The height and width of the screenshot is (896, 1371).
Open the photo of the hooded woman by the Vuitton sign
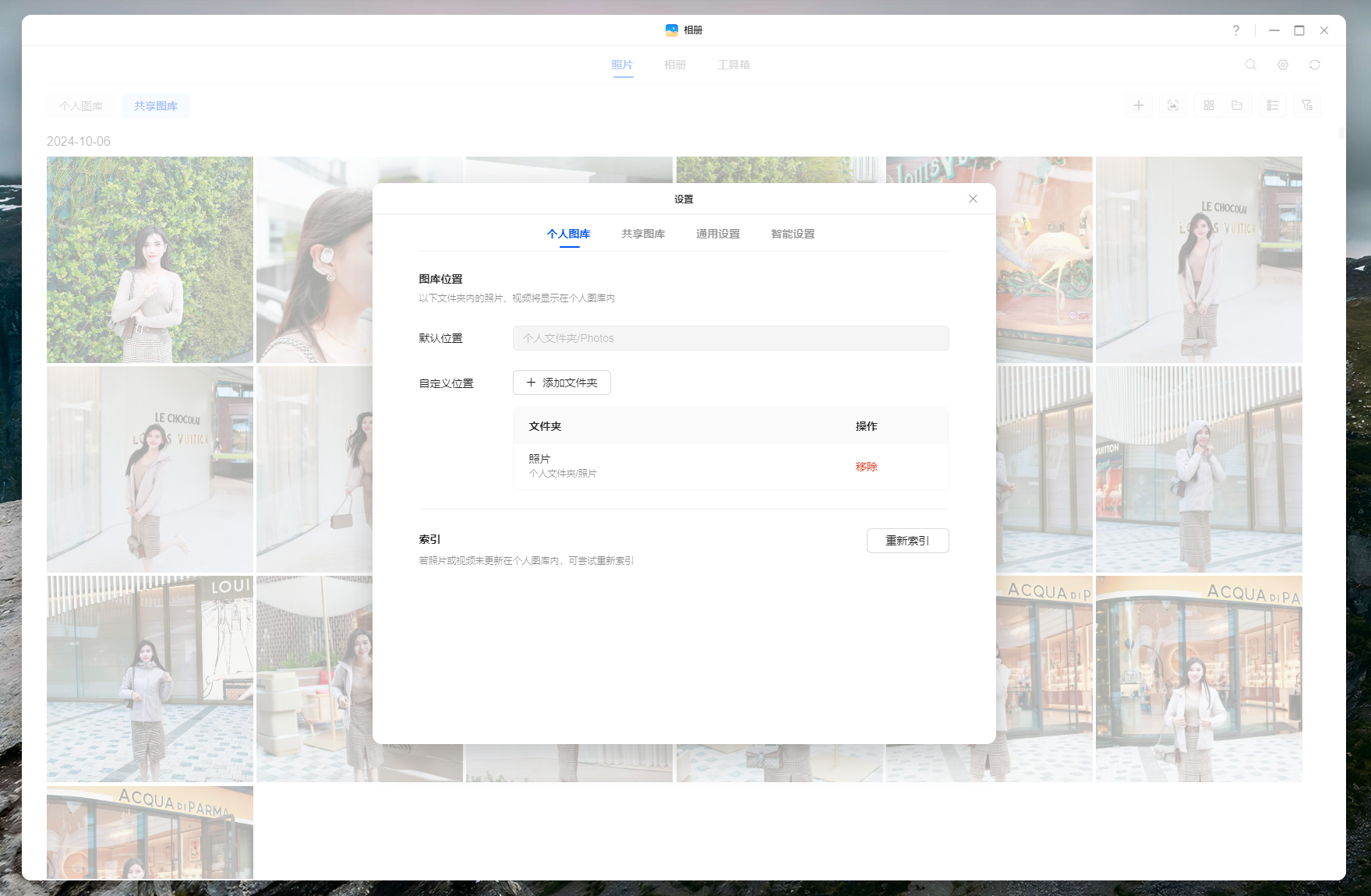1199,469
